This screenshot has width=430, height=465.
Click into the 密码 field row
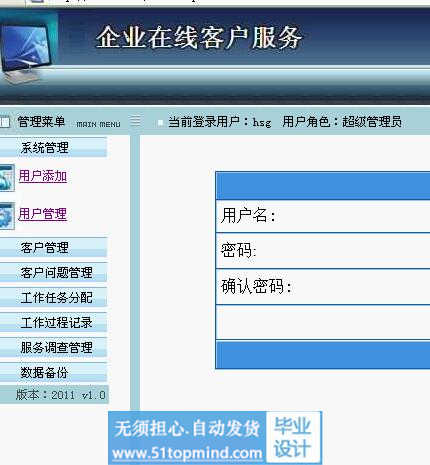(x=323, y=251)
